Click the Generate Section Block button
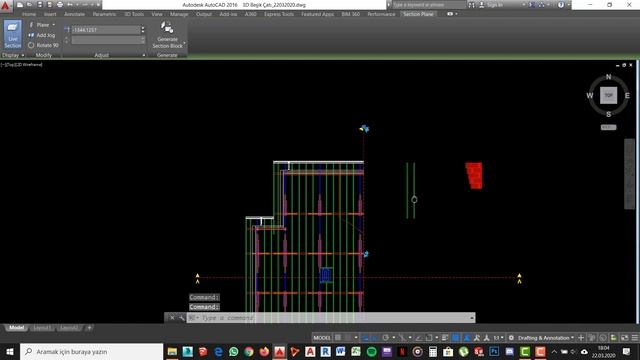Screen dimensions: 640x360 pos(167,35)
